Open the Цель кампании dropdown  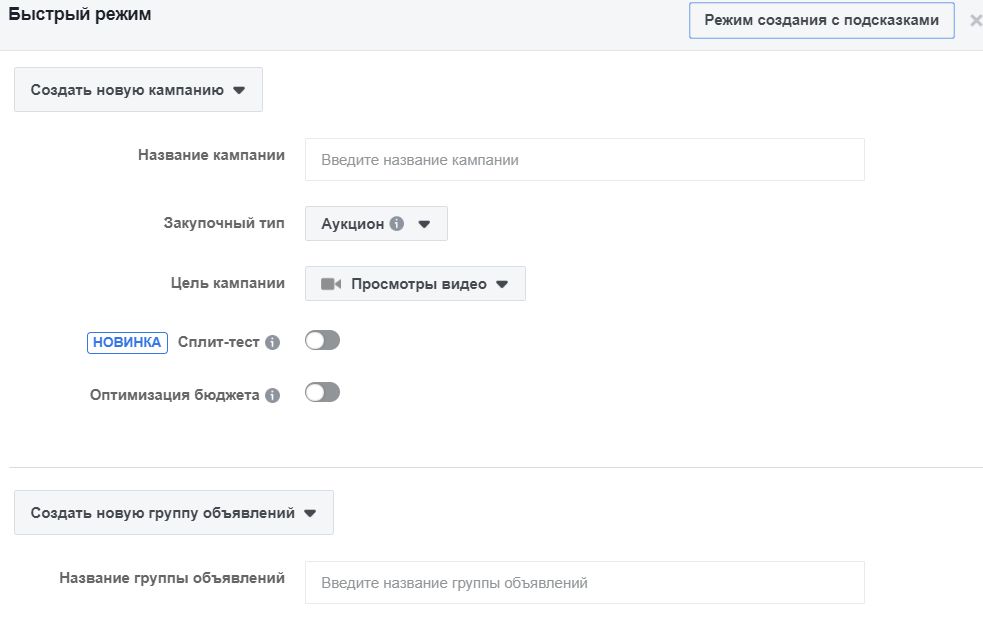tap(416, 283)
